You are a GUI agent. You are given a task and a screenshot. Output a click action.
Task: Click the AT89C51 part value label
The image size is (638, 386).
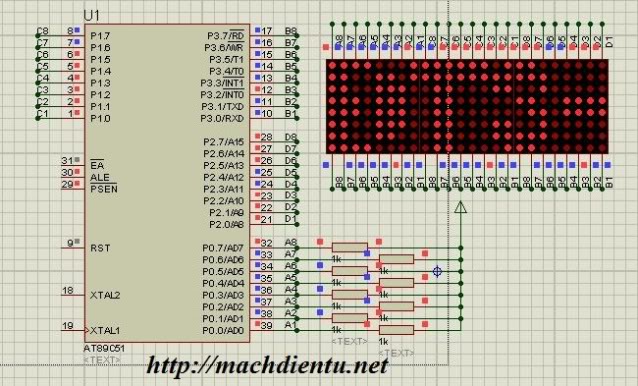(x=104, y=349)
